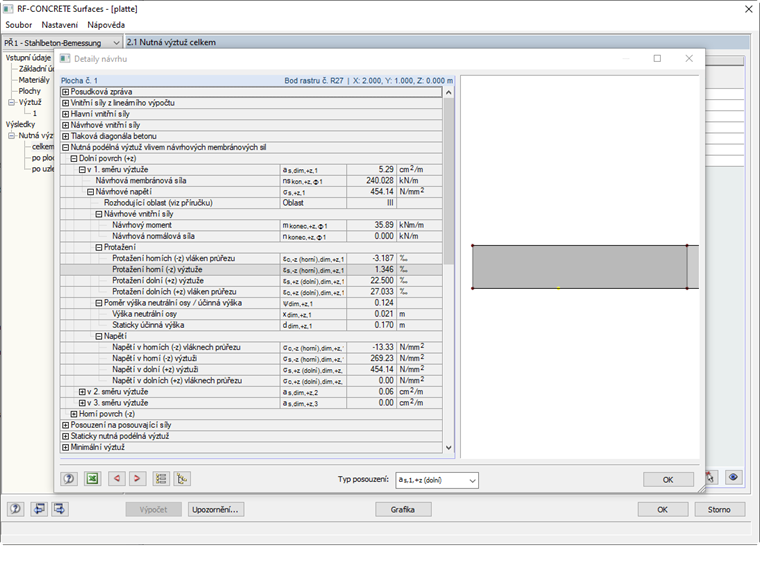
Task: Collapse v 1. směru výztuže node
Action: click(82, 170)
